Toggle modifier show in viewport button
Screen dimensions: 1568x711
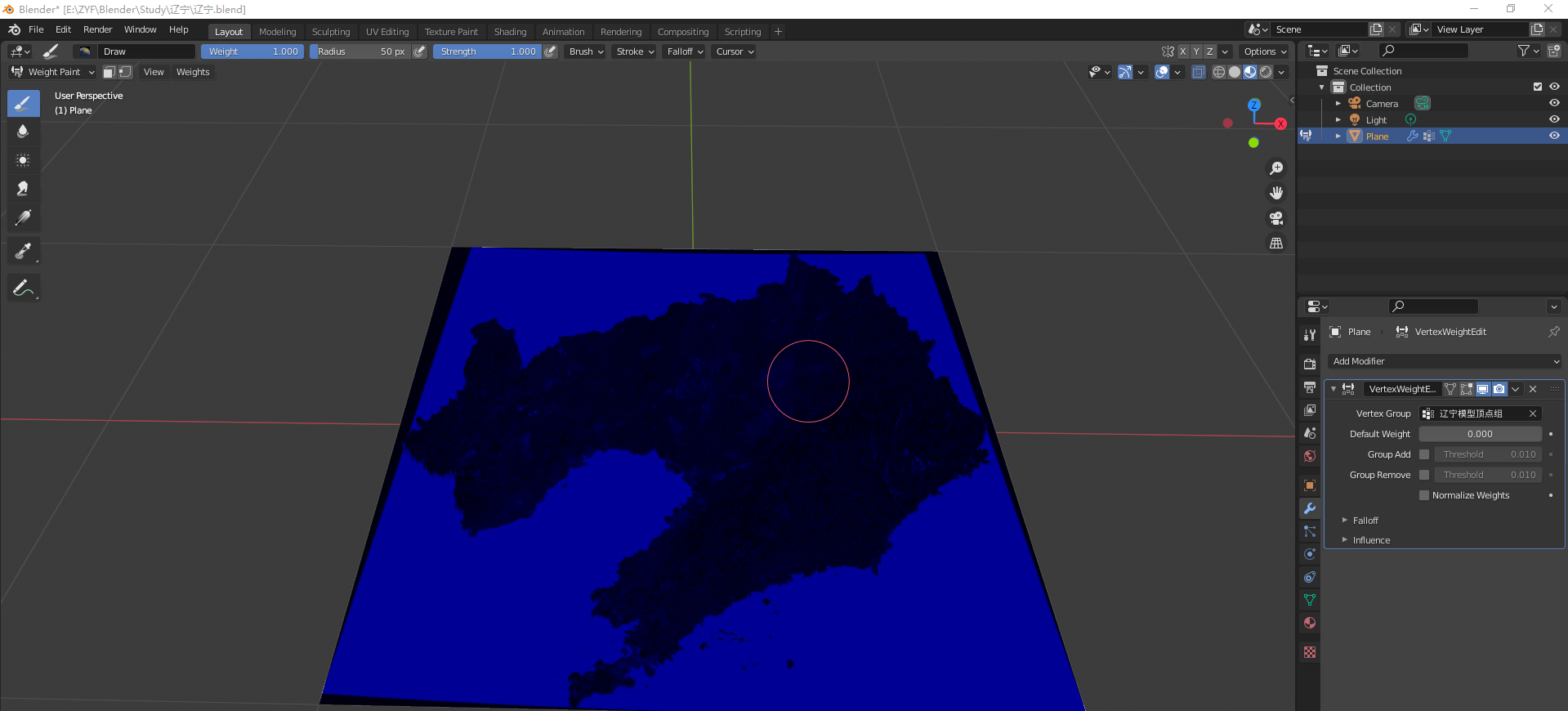[1482, 389]
